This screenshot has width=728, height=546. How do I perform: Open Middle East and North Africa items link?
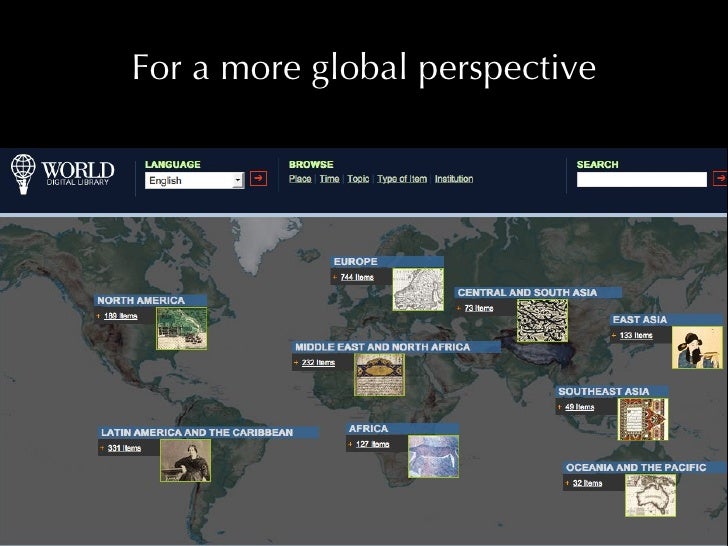tap(318, 363)
